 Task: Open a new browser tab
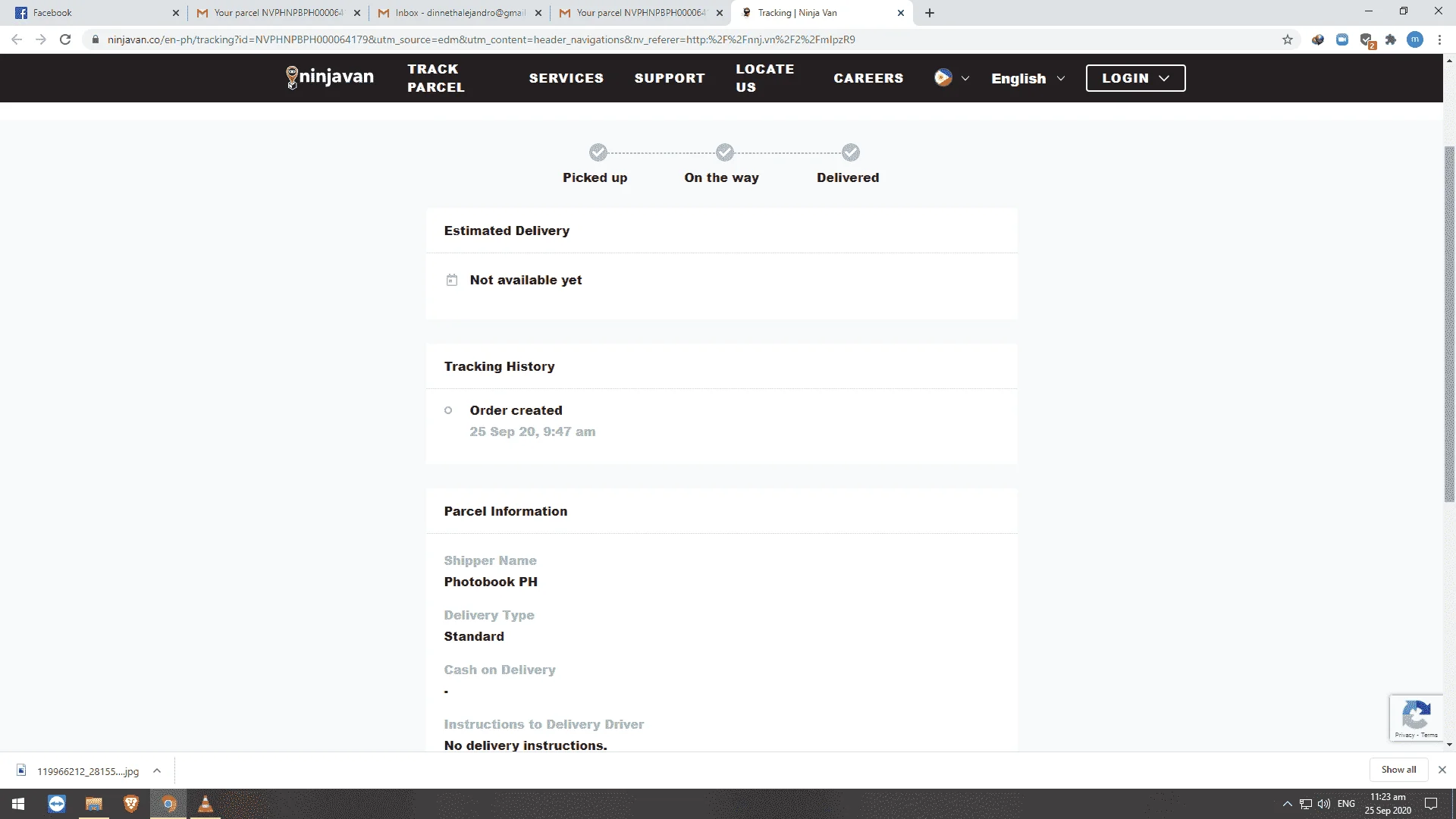[930, 13]
